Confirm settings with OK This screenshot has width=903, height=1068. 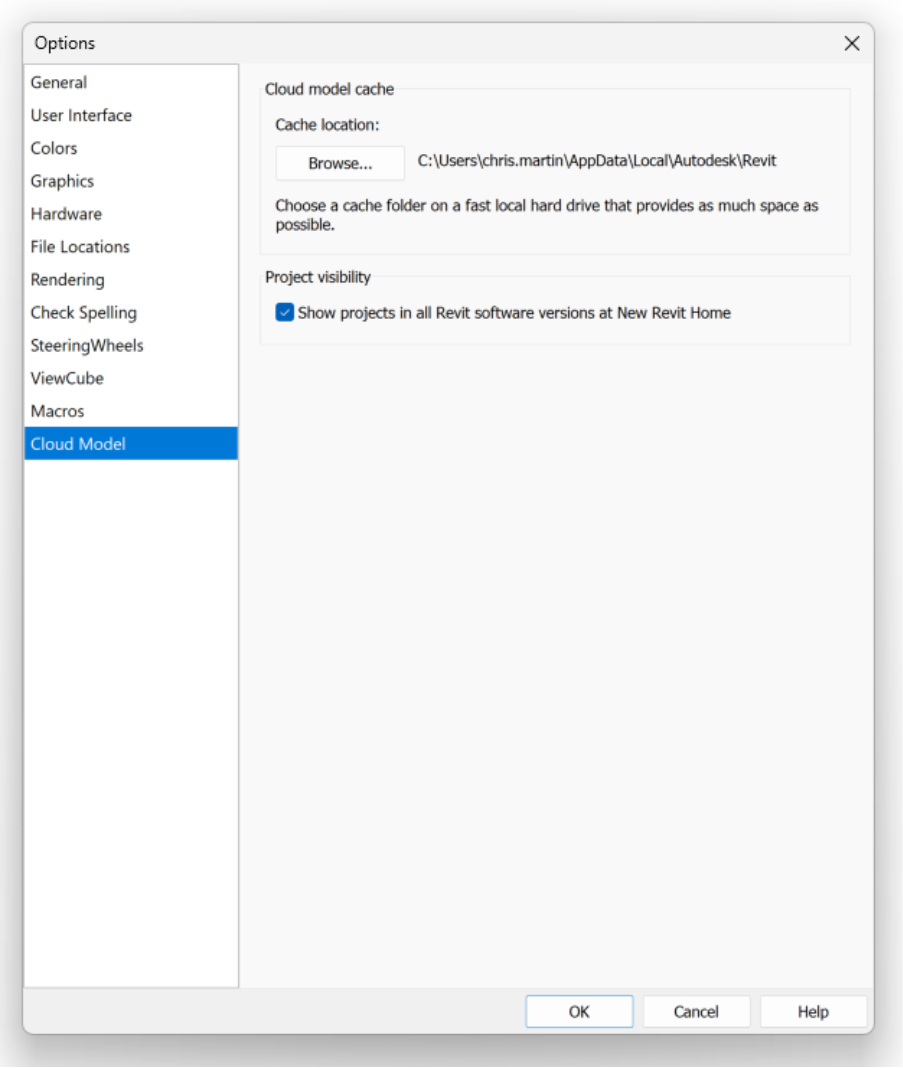[579, 1011]
